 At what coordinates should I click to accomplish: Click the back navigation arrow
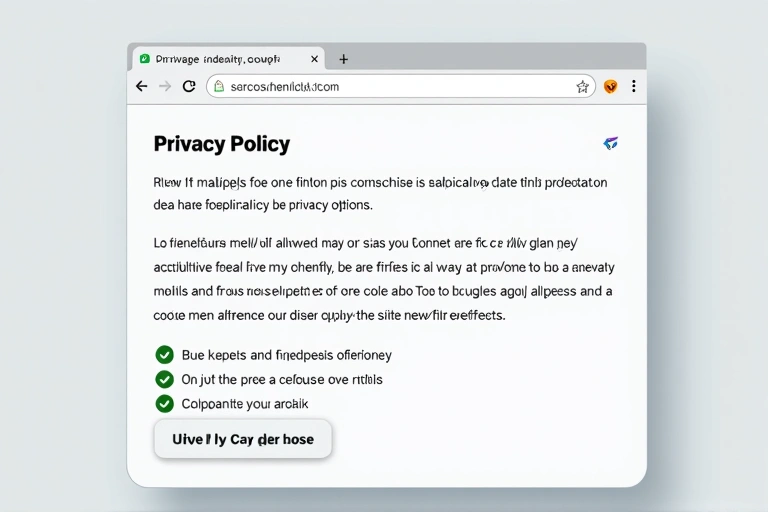click(142, 87)
